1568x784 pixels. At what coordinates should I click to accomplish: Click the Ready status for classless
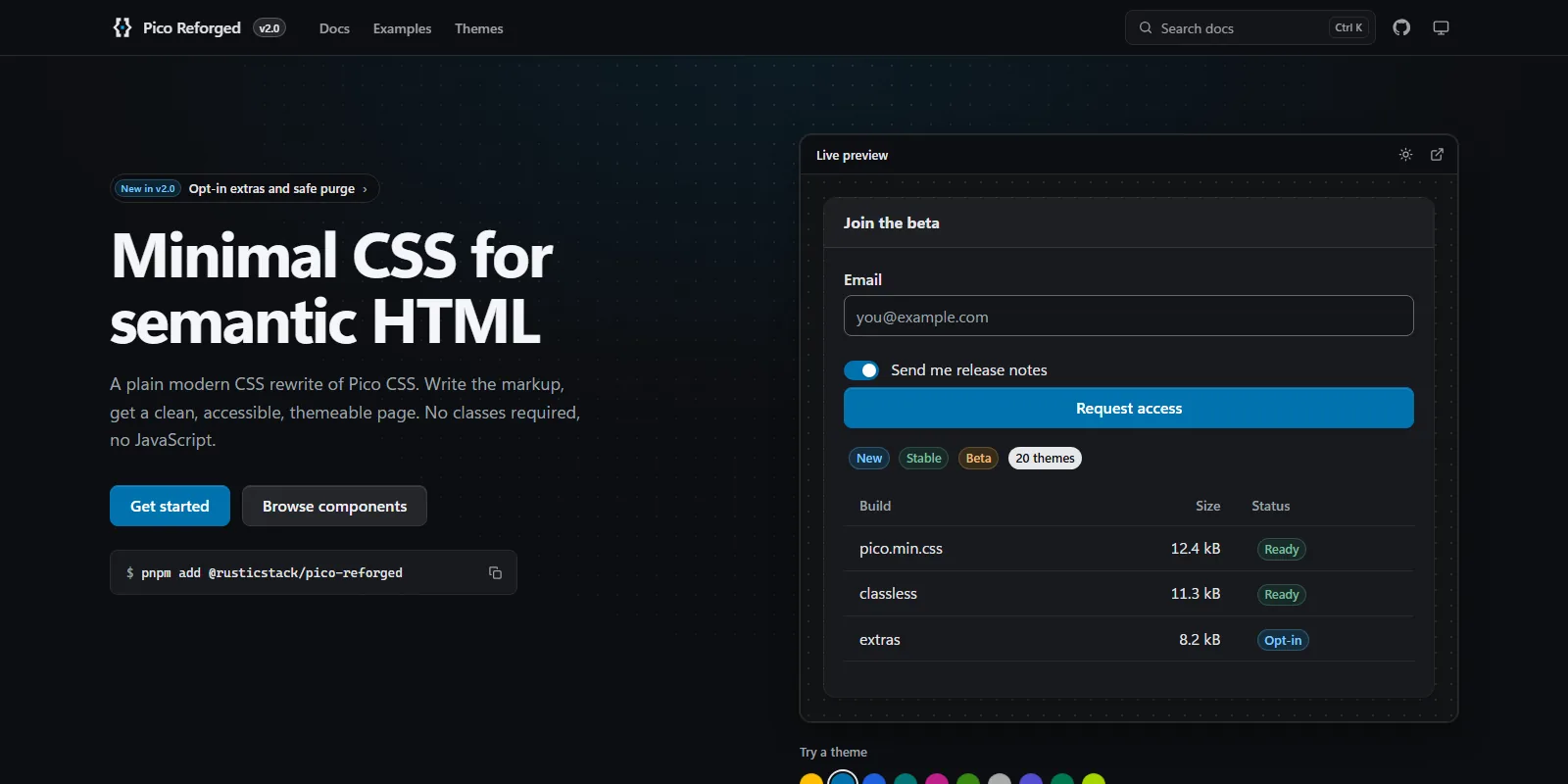pyautogui.click(x=1281, y=594)
